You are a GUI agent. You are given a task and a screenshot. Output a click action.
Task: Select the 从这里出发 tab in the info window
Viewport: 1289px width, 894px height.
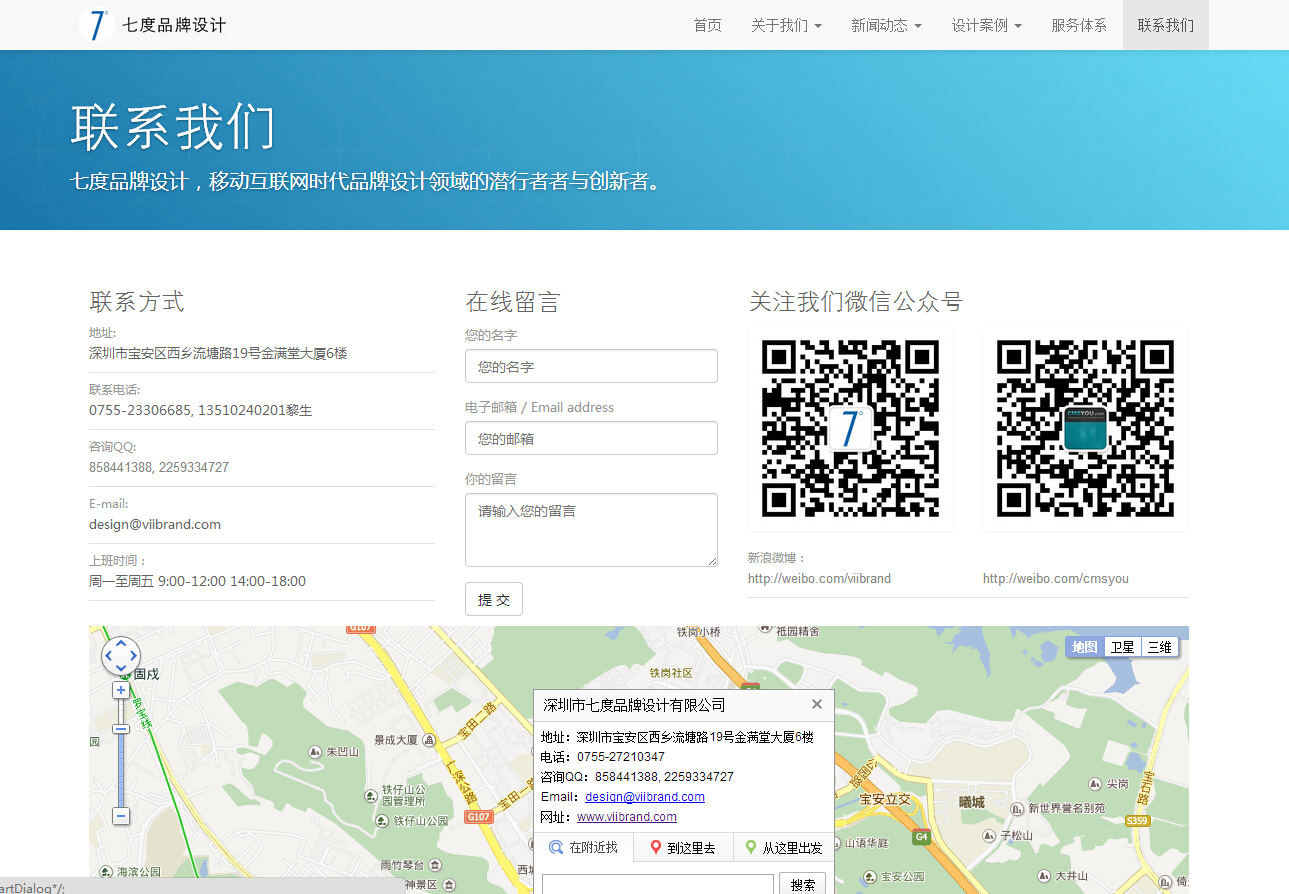pyautogui.click(x=783, y=847)
